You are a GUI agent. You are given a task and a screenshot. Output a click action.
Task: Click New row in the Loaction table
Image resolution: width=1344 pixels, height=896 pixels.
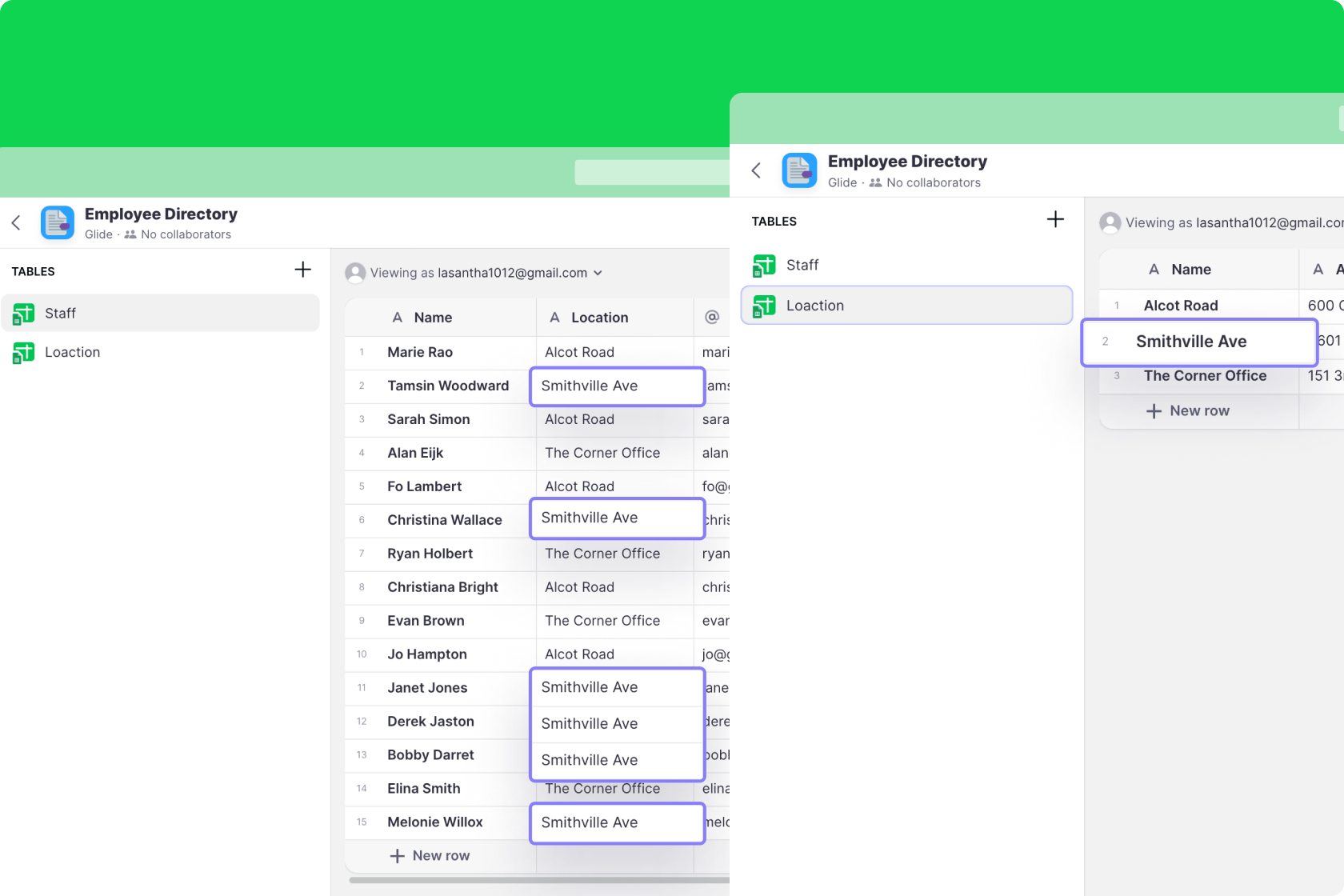click(x=1188, y=410)
